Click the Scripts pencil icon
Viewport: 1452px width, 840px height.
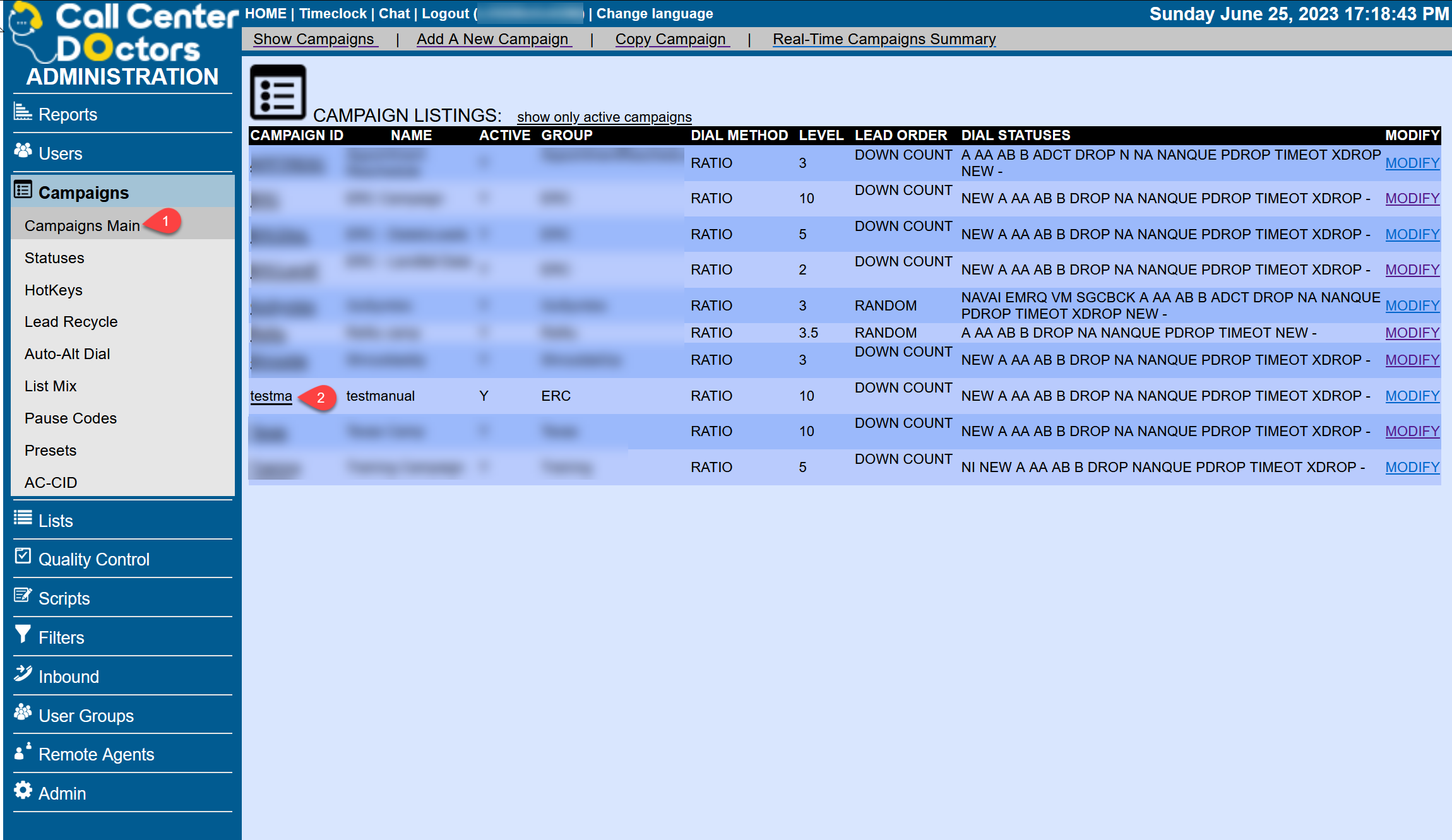click(23, 596)
